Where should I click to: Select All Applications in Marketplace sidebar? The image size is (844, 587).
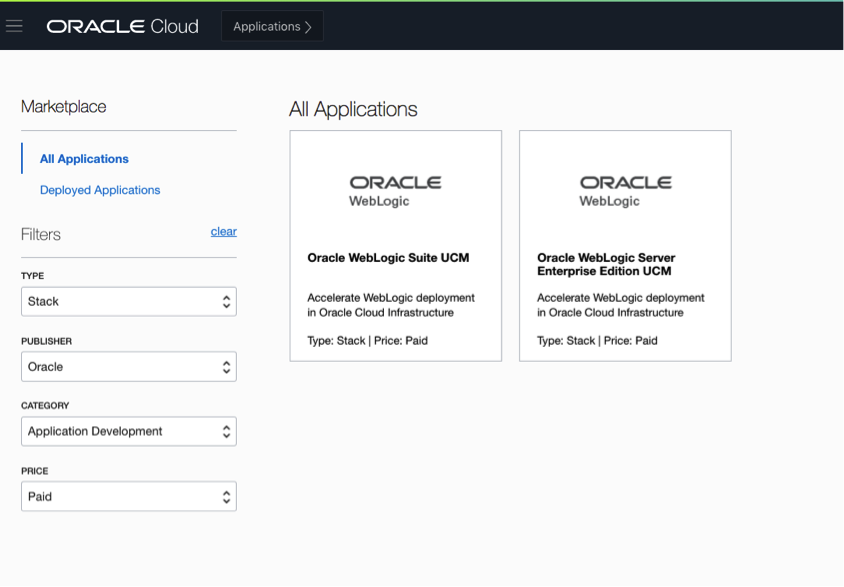tap(84, 159)
